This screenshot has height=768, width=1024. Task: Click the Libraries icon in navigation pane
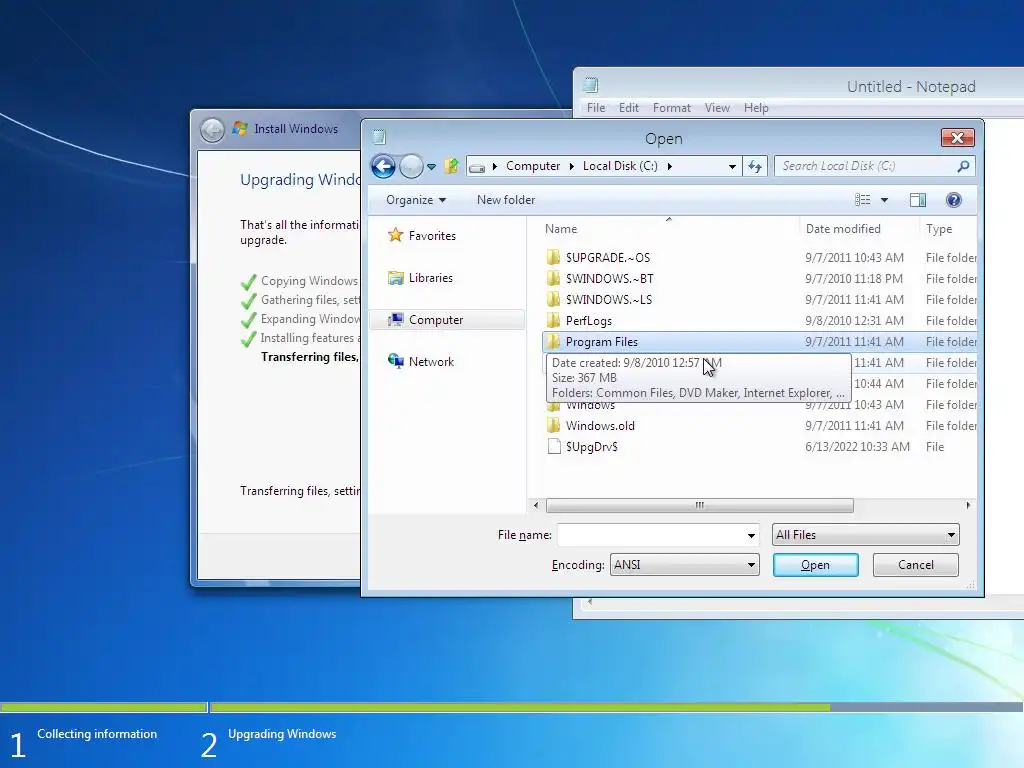tap(396, 278)
